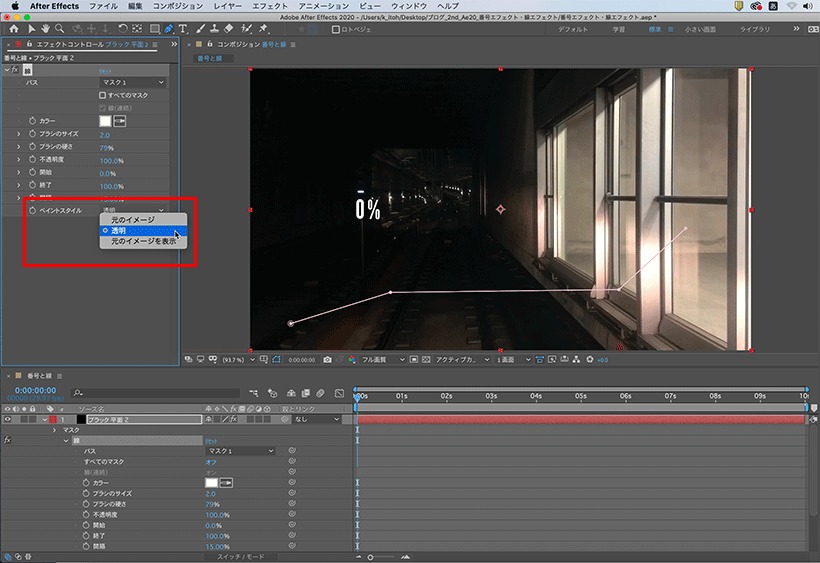The width and height of the screenshot is (820, 563).
Task: Select the Type (T) tool
Action: click(183, 29)
